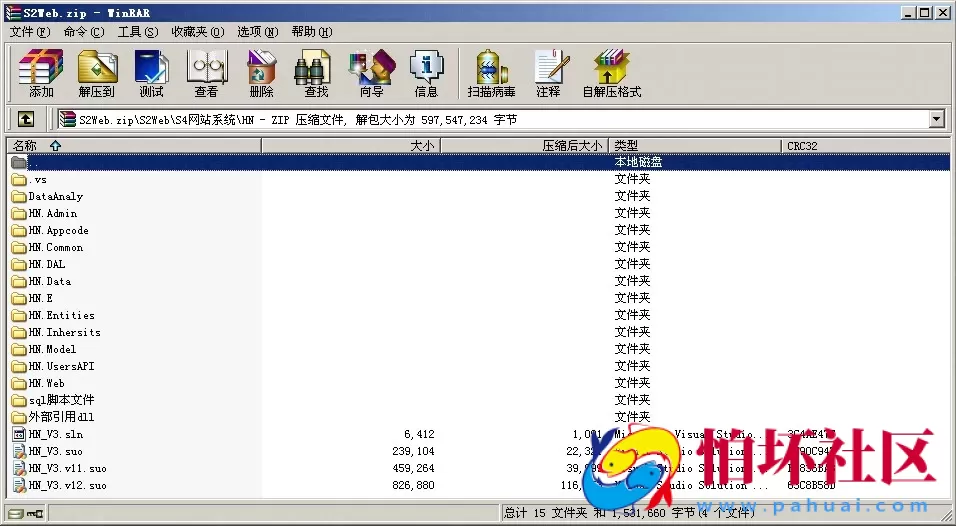Click the 239,104 size value

click(x=413, y=452)
